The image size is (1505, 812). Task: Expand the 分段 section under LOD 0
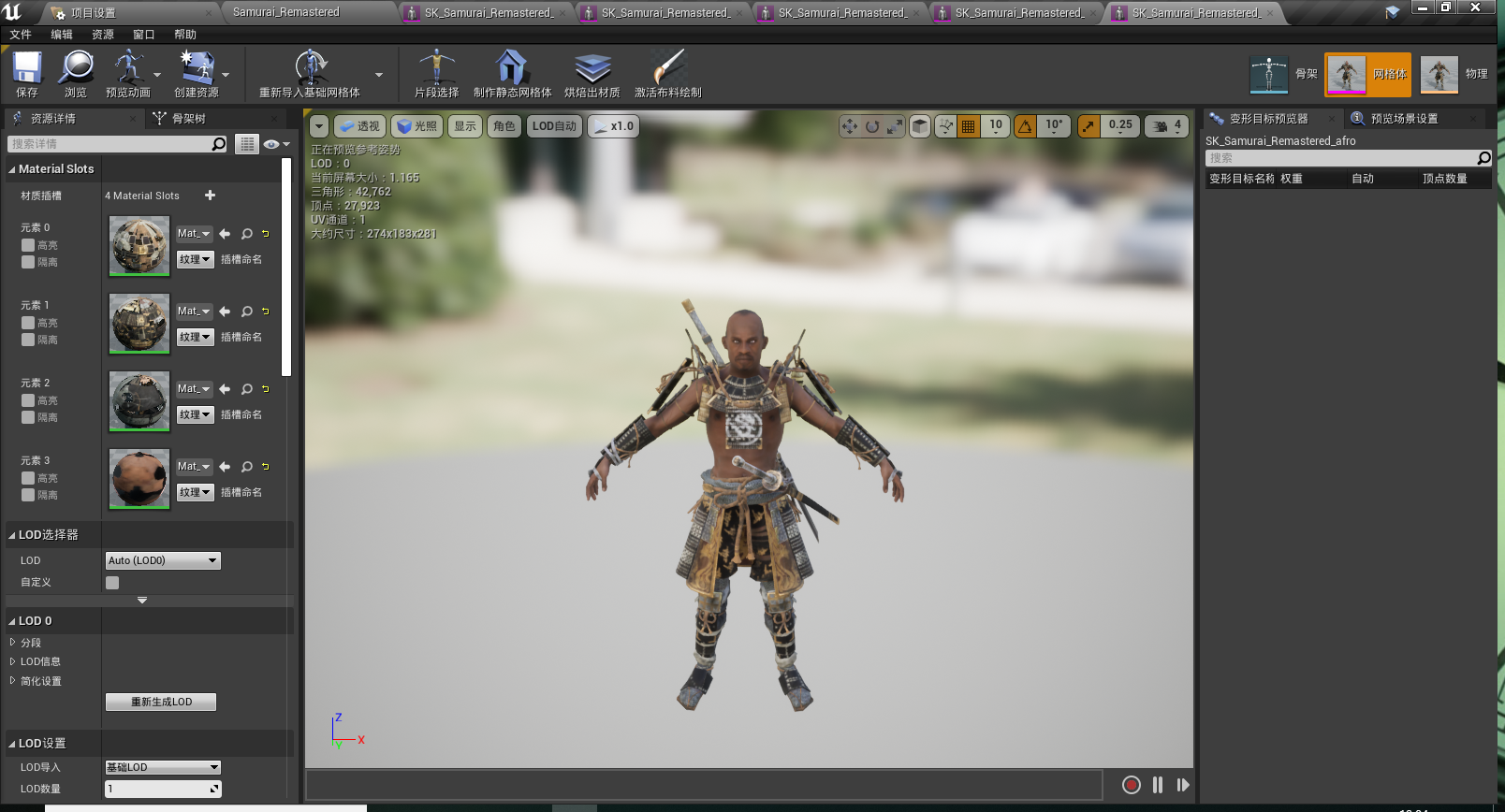[13, 643]
